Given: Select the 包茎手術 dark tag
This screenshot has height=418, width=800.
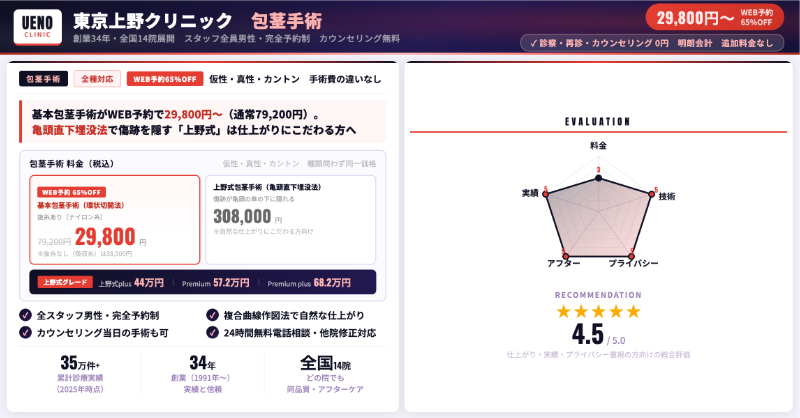Looking at the screenshot, I should pyautogui.click(x=43, y=78).
